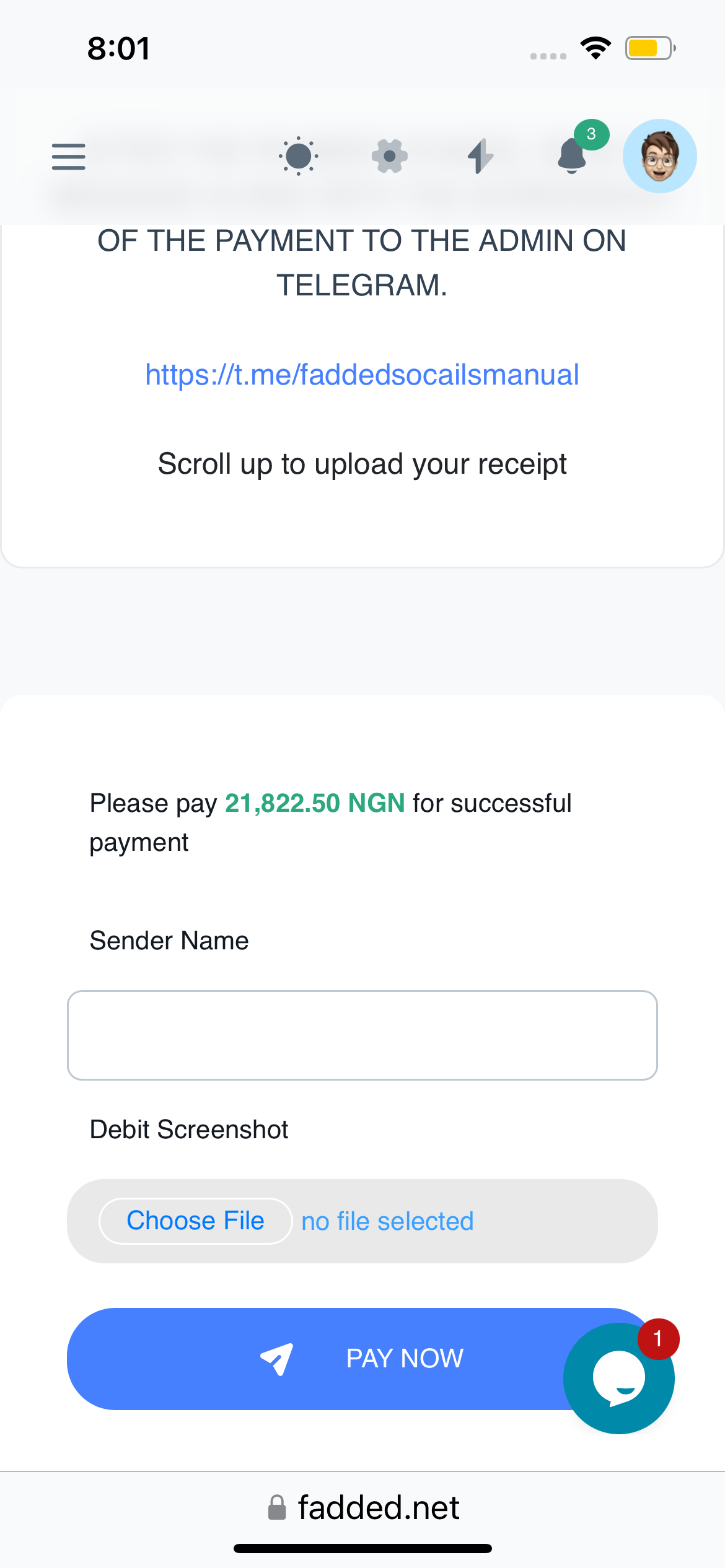Tap the battery status indicator
This screenshot has width=725, height=1568.
pyautogui.click(x=649, y=48)
